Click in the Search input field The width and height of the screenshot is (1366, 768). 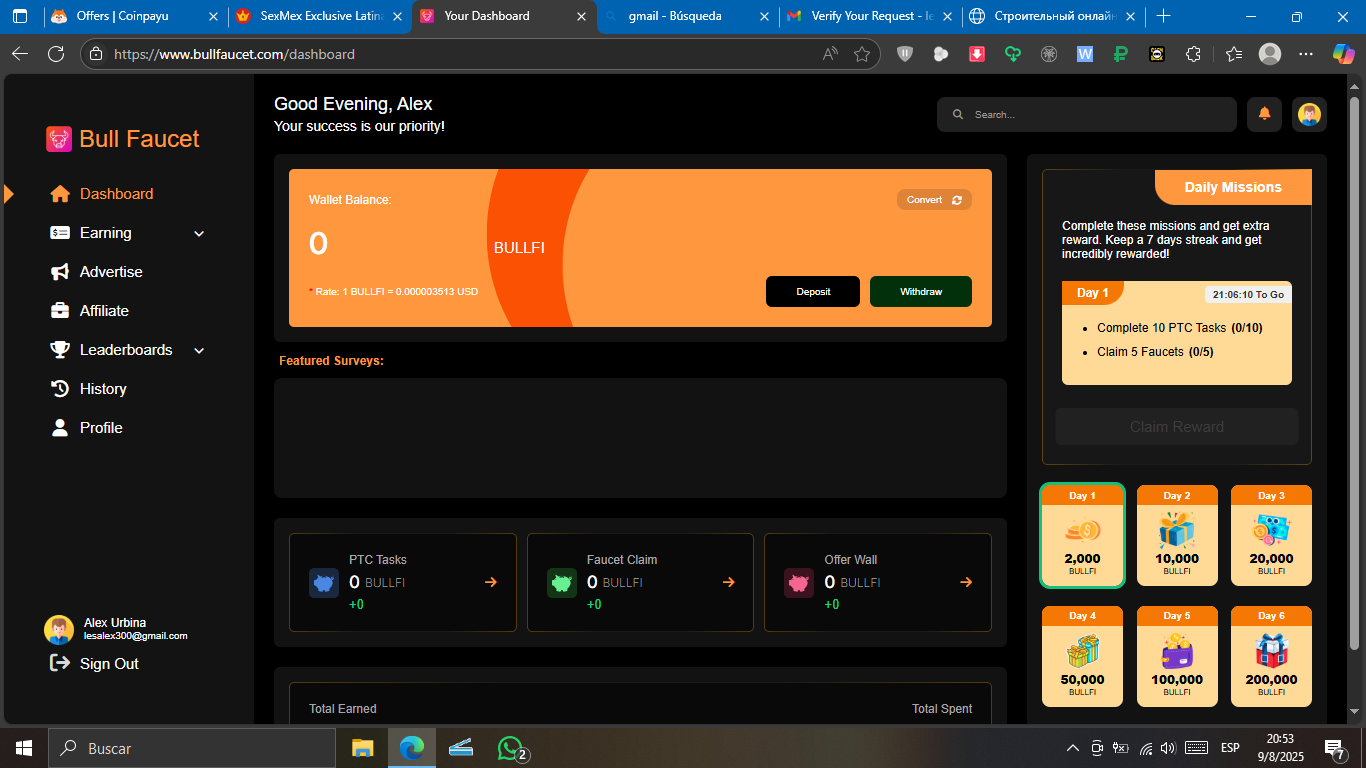click(1087, 115)
